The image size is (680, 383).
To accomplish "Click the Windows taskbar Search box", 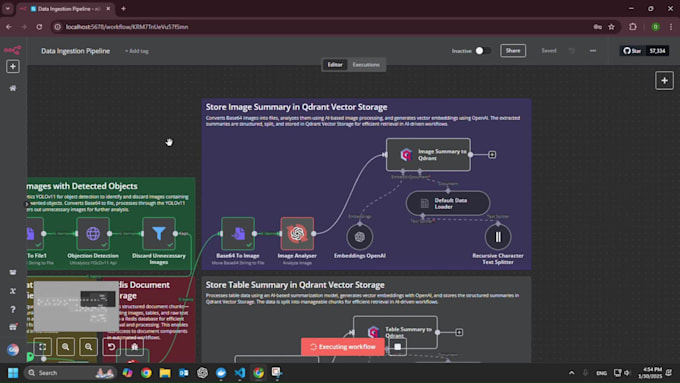I will tap(69, 373).
